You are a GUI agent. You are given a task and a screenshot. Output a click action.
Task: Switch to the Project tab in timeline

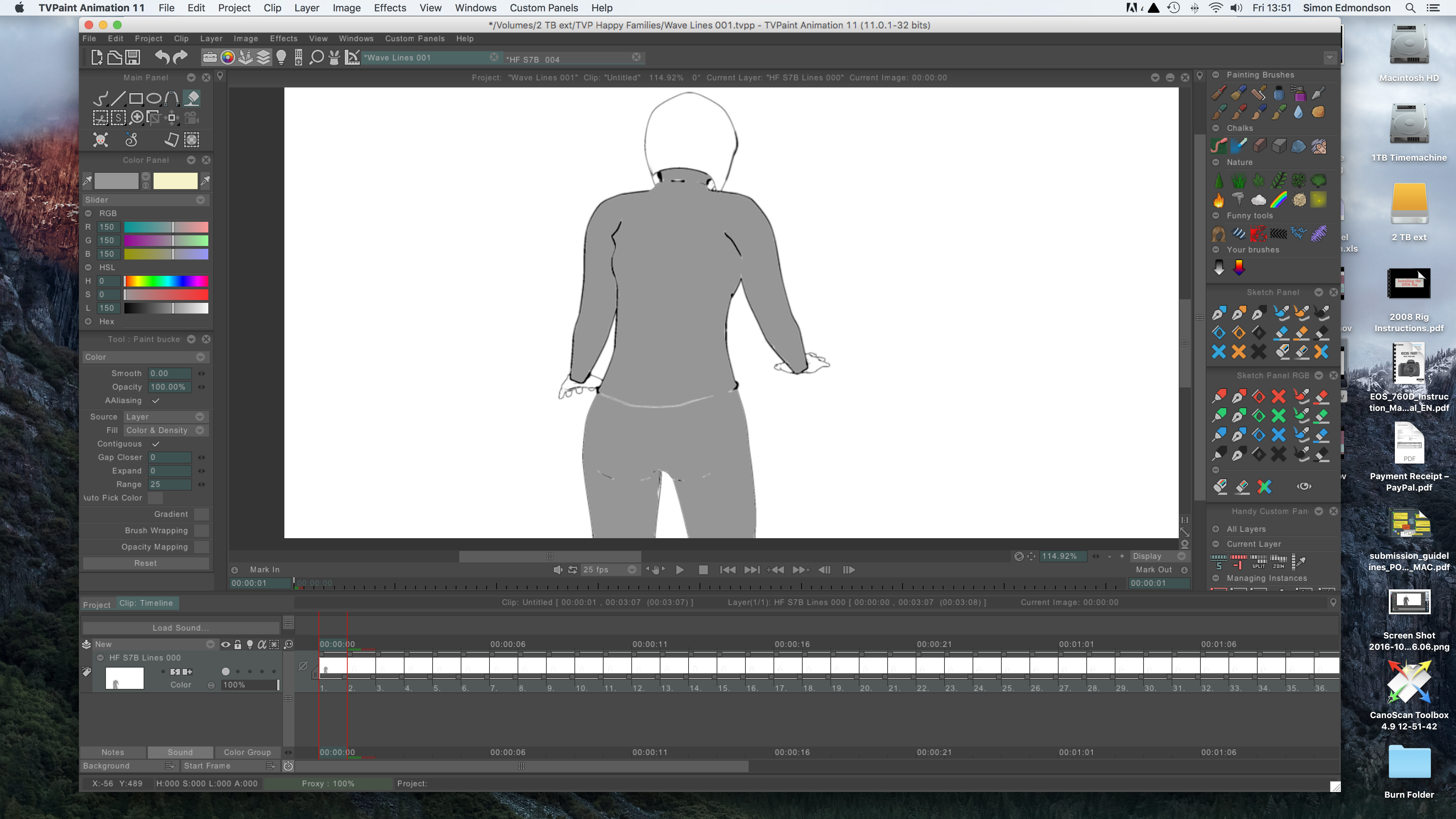pos(97,605)
